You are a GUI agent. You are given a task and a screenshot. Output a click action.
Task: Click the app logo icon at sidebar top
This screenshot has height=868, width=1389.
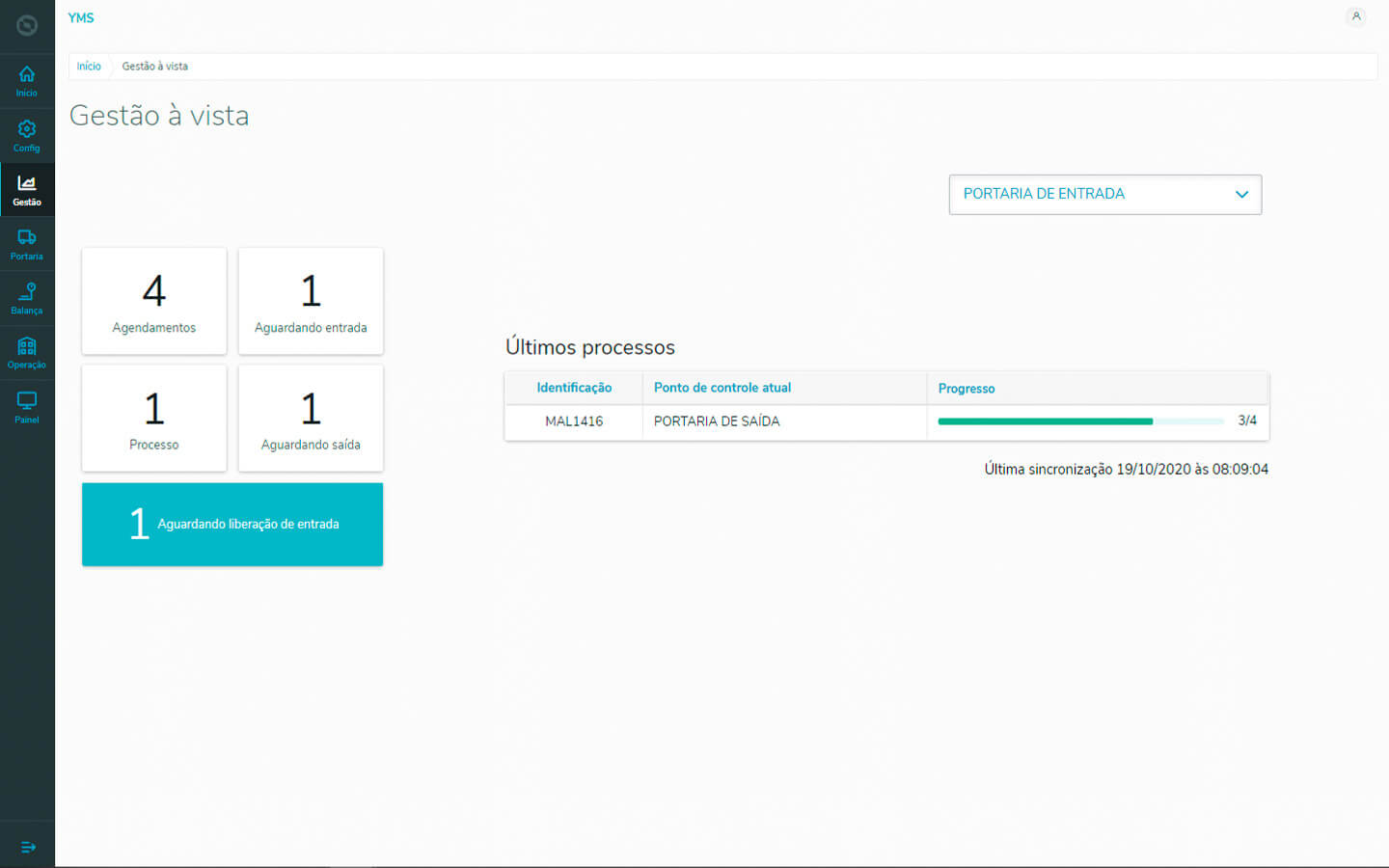(27, 25)
